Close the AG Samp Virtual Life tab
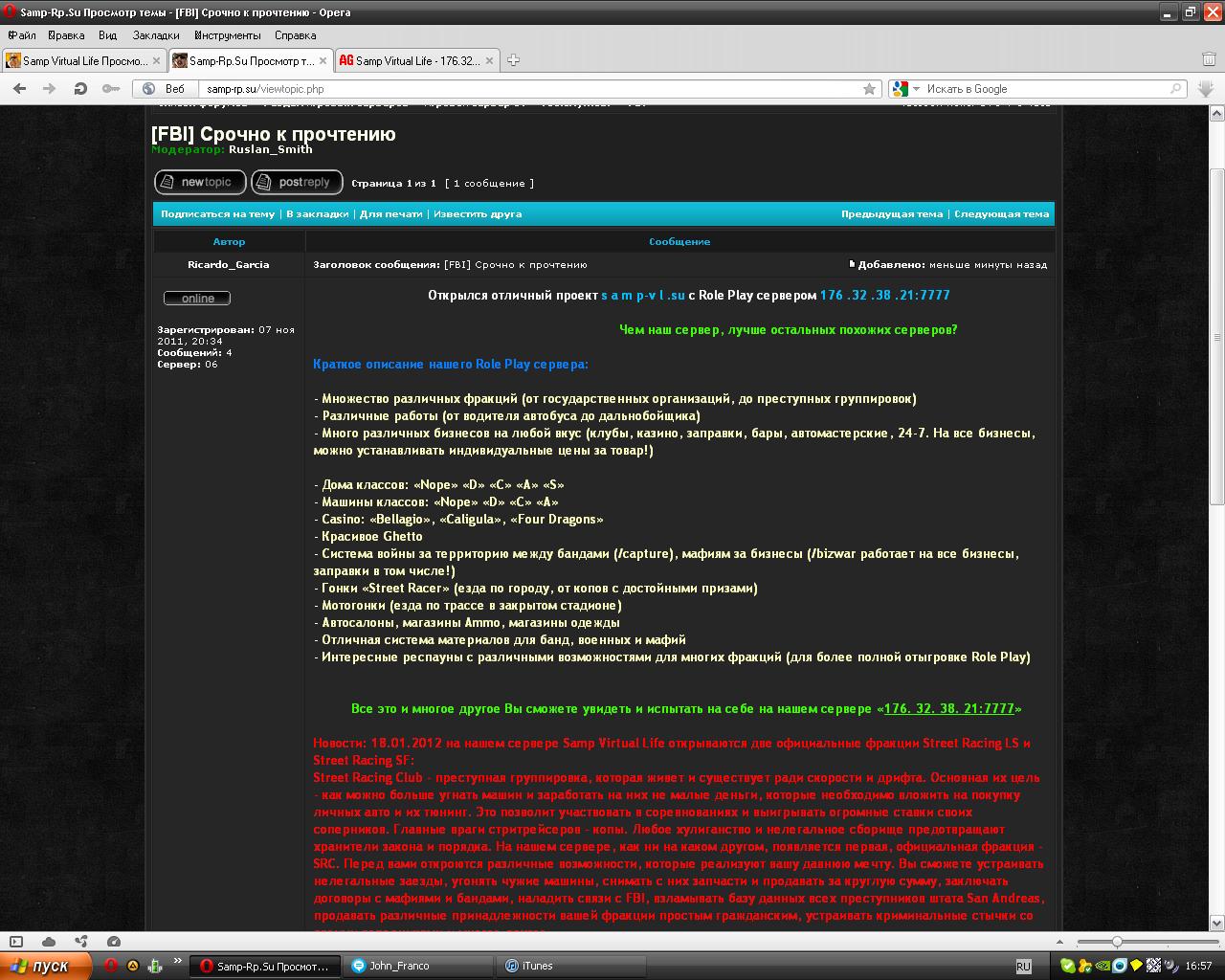 pyautogui.click(x=489, y=60)
